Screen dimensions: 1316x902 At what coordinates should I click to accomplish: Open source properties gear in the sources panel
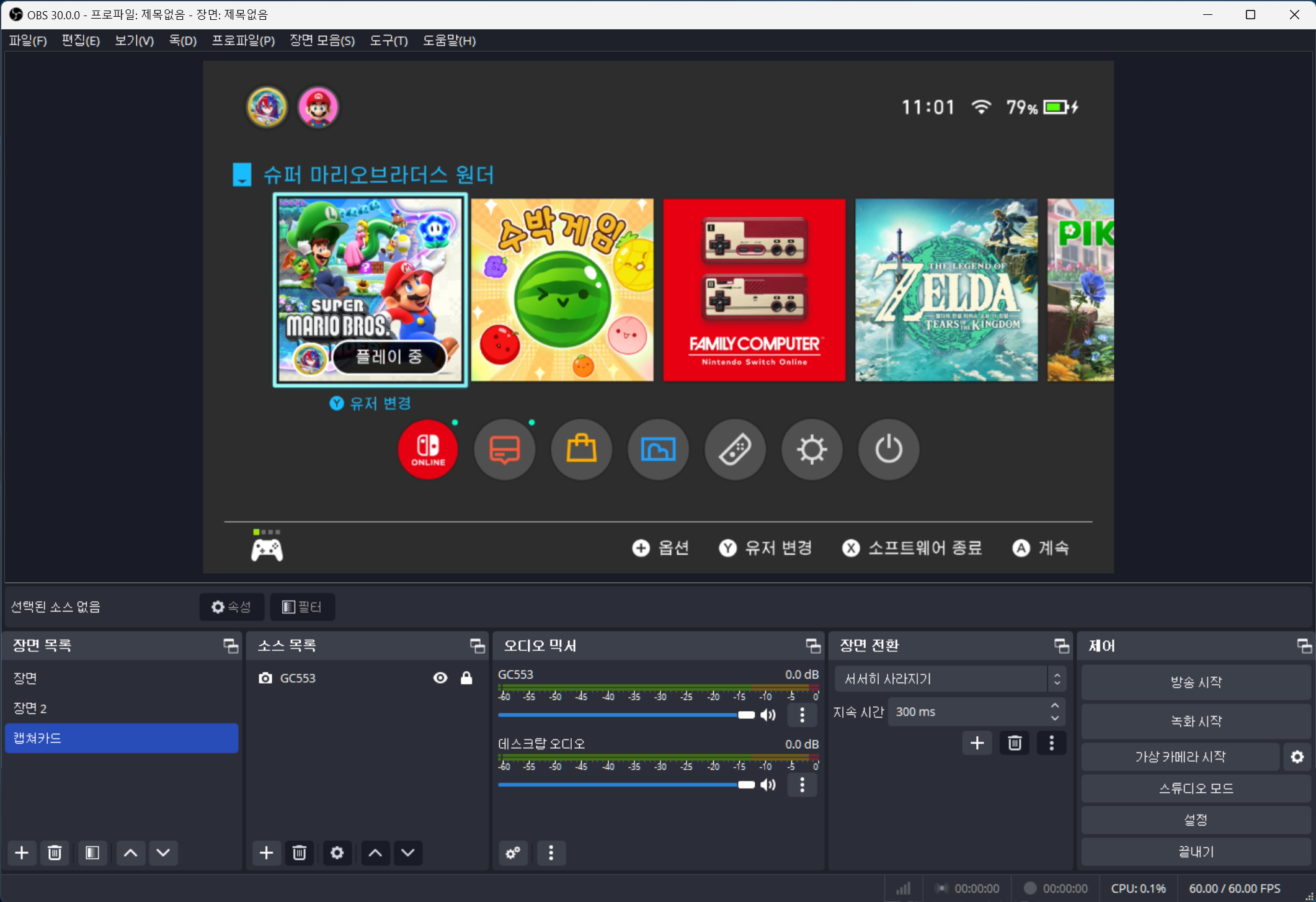tap(337, 853)
